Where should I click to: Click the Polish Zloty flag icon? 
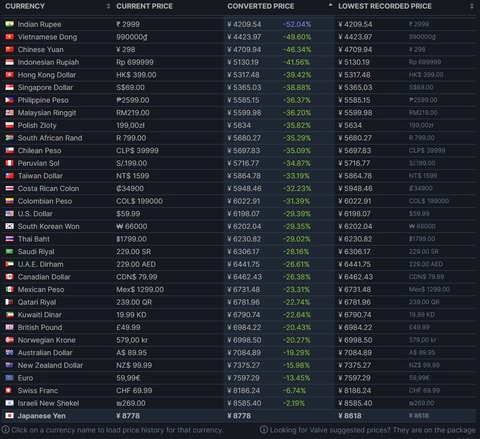[9, 125]
